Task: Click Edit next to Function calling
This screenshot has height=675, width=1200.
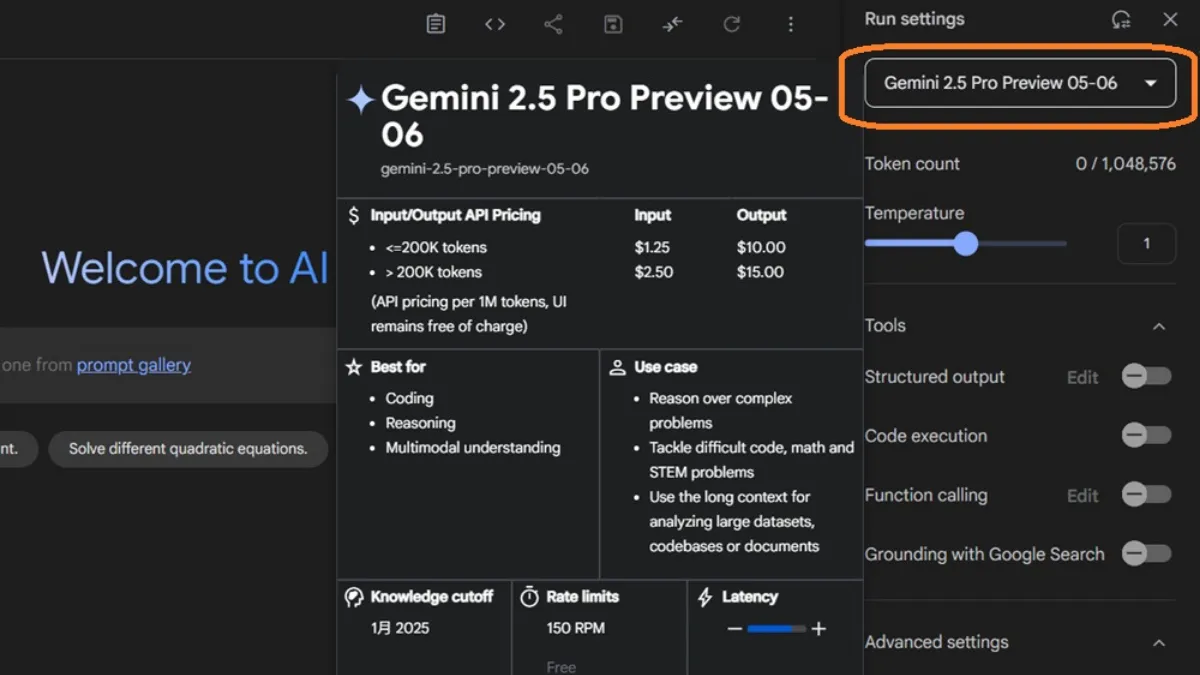Action: tap(1083, 495)
